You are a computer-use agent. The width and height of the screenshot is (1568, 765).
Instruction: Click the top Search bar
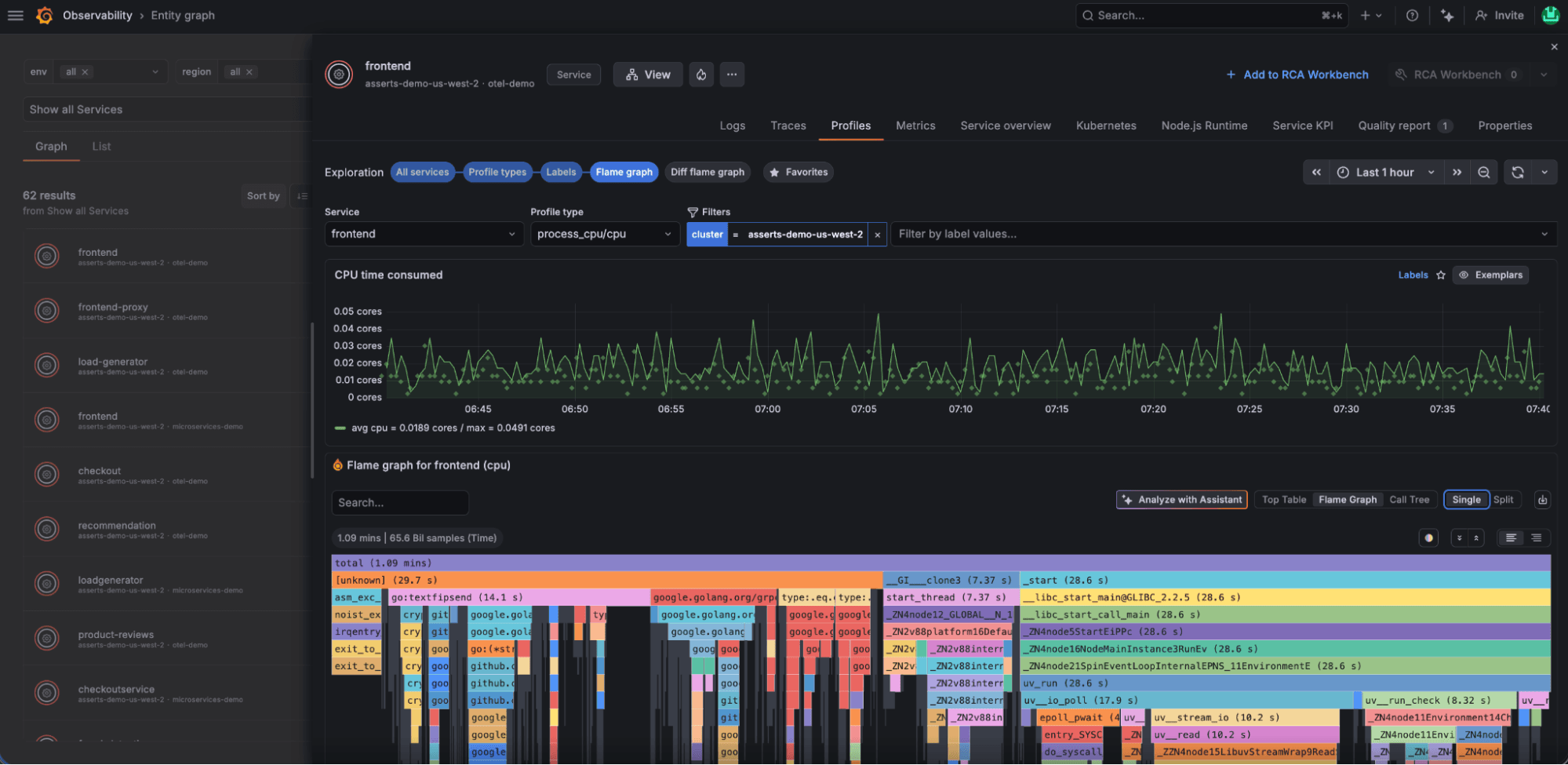[1212, 16]
